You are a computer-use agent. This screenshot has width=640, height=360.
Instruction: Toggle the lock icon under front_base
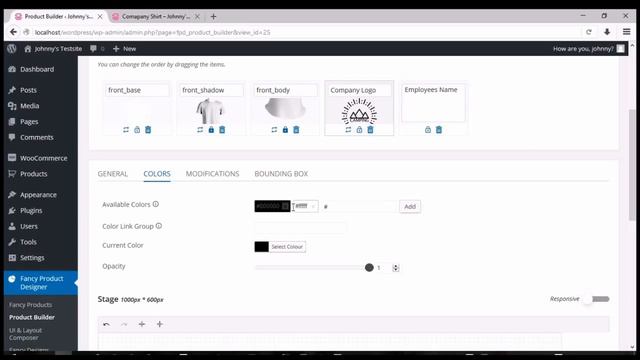coord(137,130)
